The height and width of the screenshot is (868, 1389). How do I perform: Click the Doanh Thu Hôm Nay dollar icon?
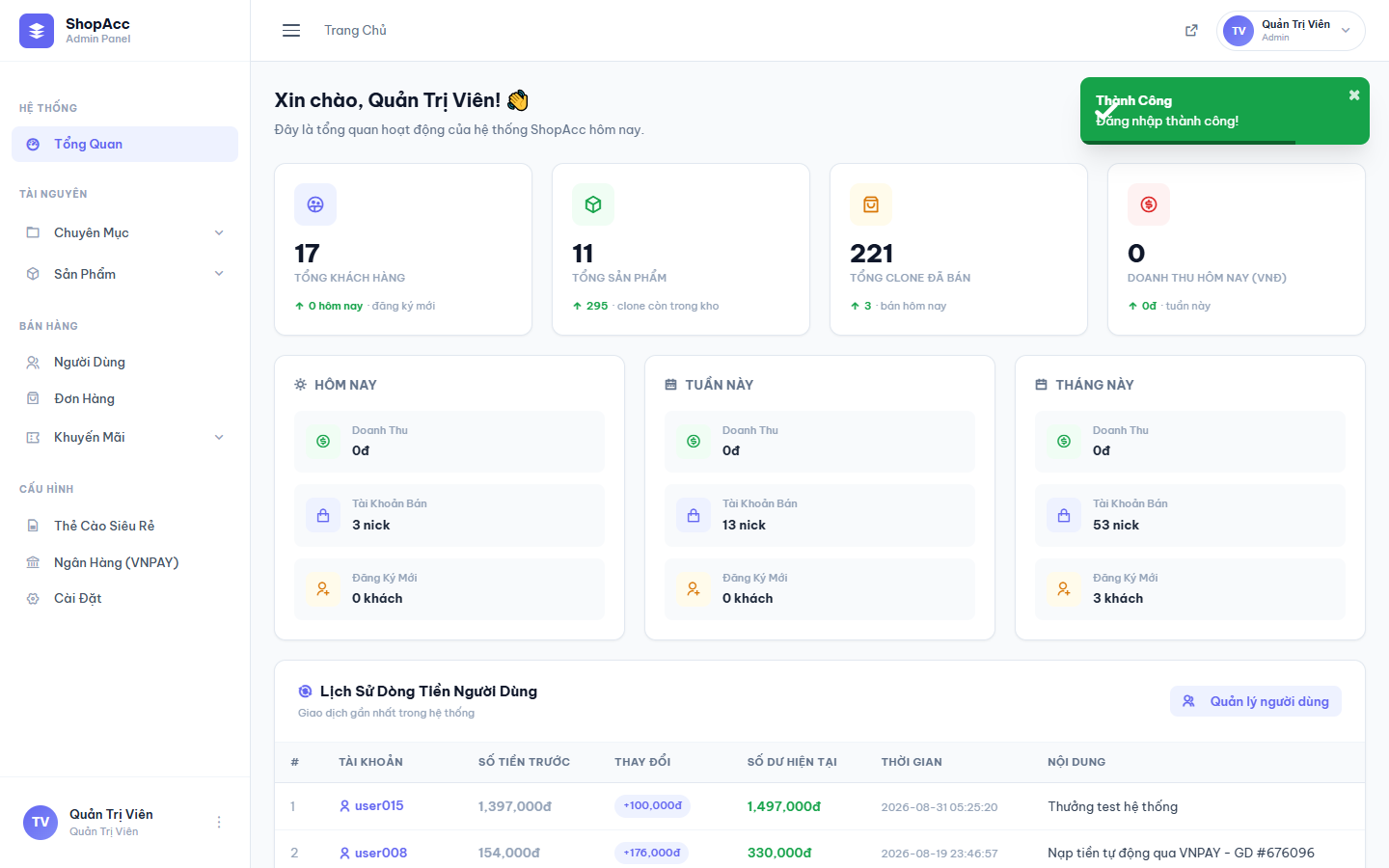tap(1149, 204)
